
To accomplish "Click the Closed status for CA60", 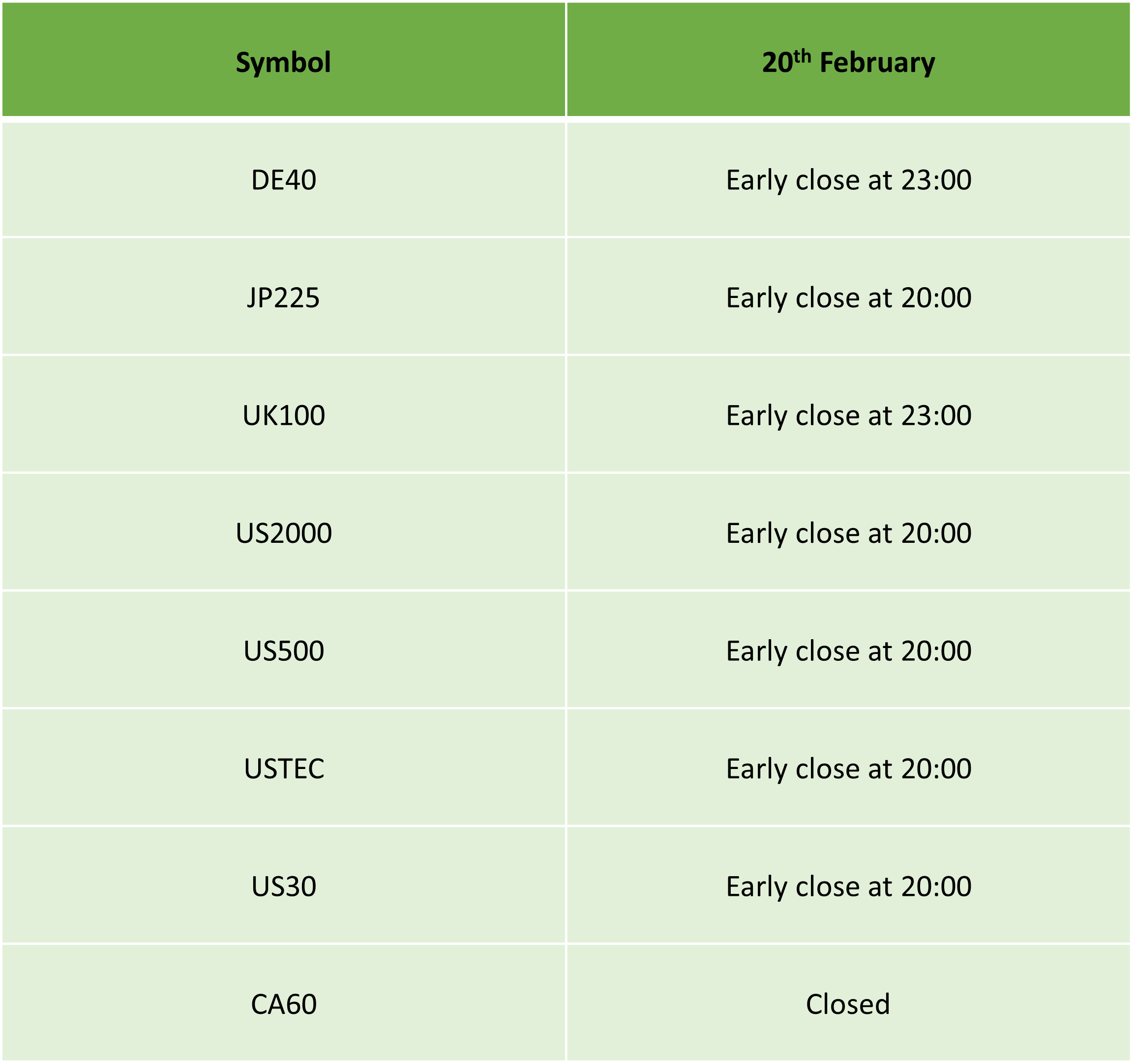I will tap(848, 1004).
